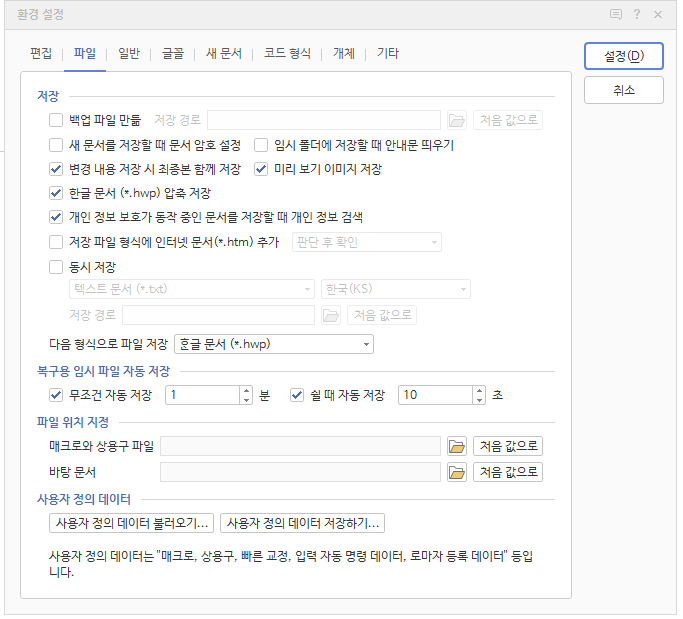Switch to the 글꼴 tab
This screenshot has width=683, height=619.
(174, 54)
